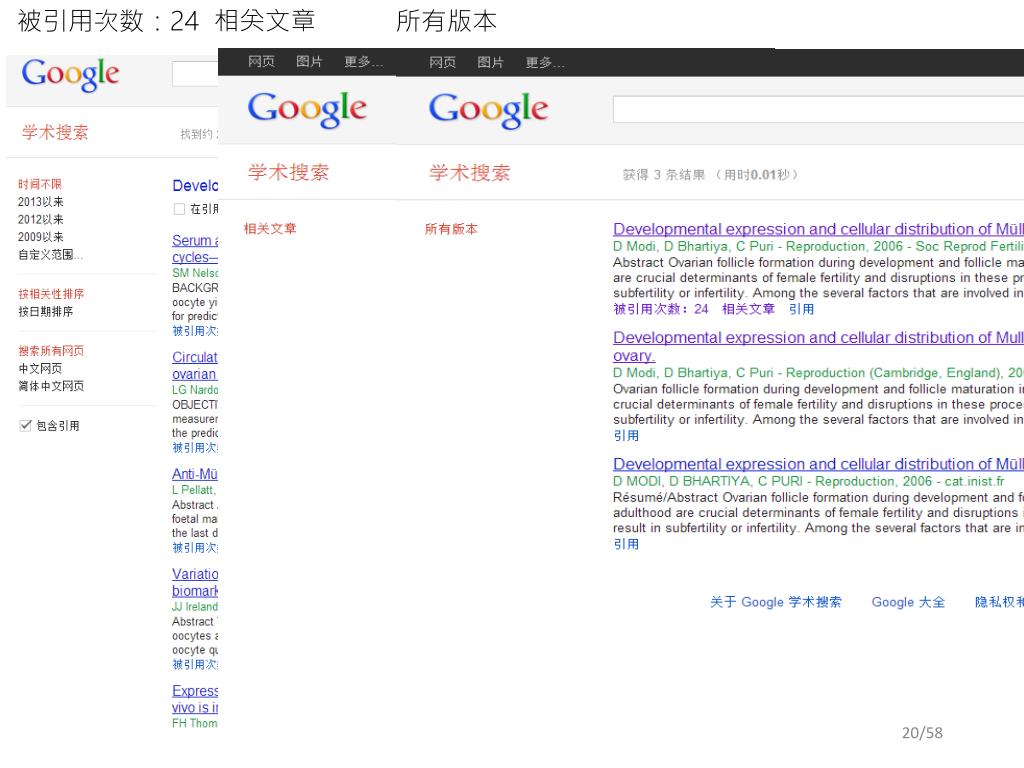Open the 自定义范围... date range option
The image size is (1024, 768).
tap(50, 255)
